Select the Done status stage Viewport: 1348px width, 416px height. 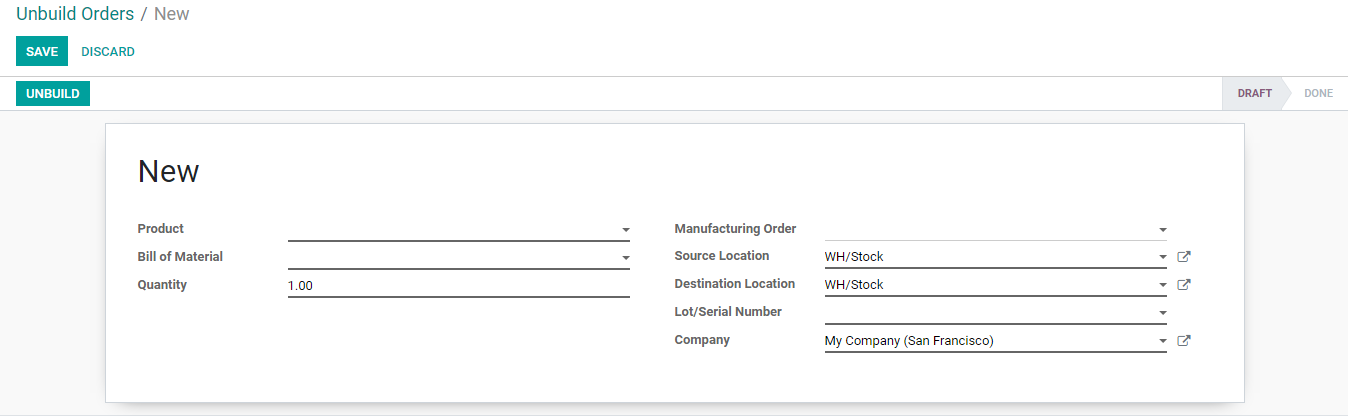(1318, 94)
